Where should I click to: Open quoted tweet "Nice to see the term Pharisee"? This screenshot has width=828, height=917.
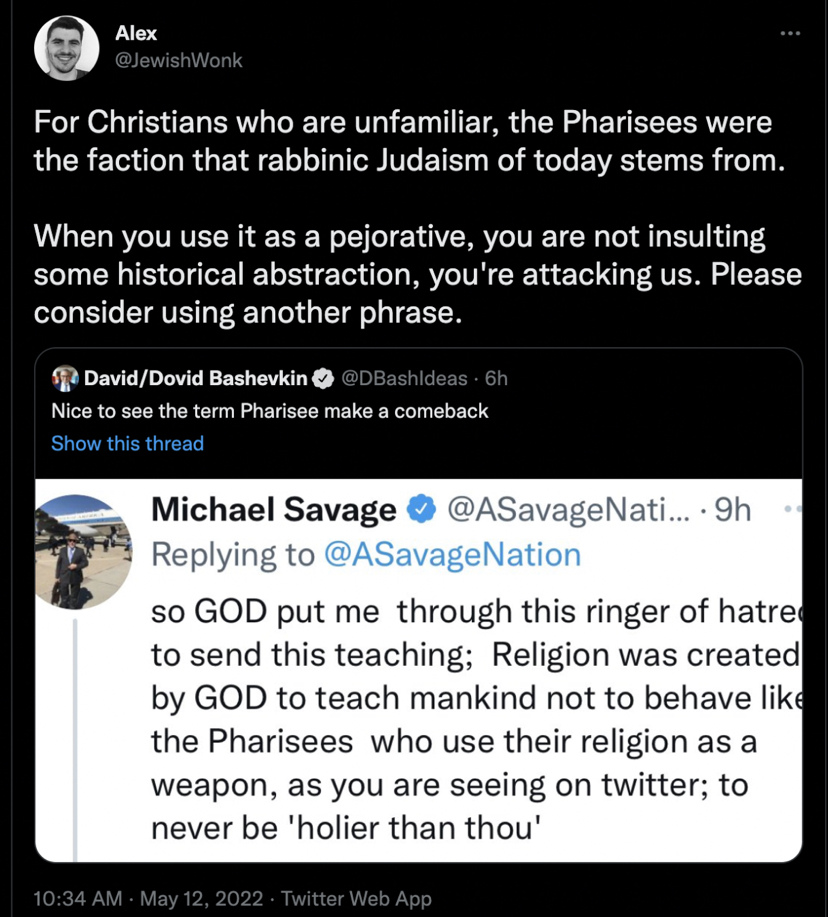pyautogui.click(x=270, y=411)
